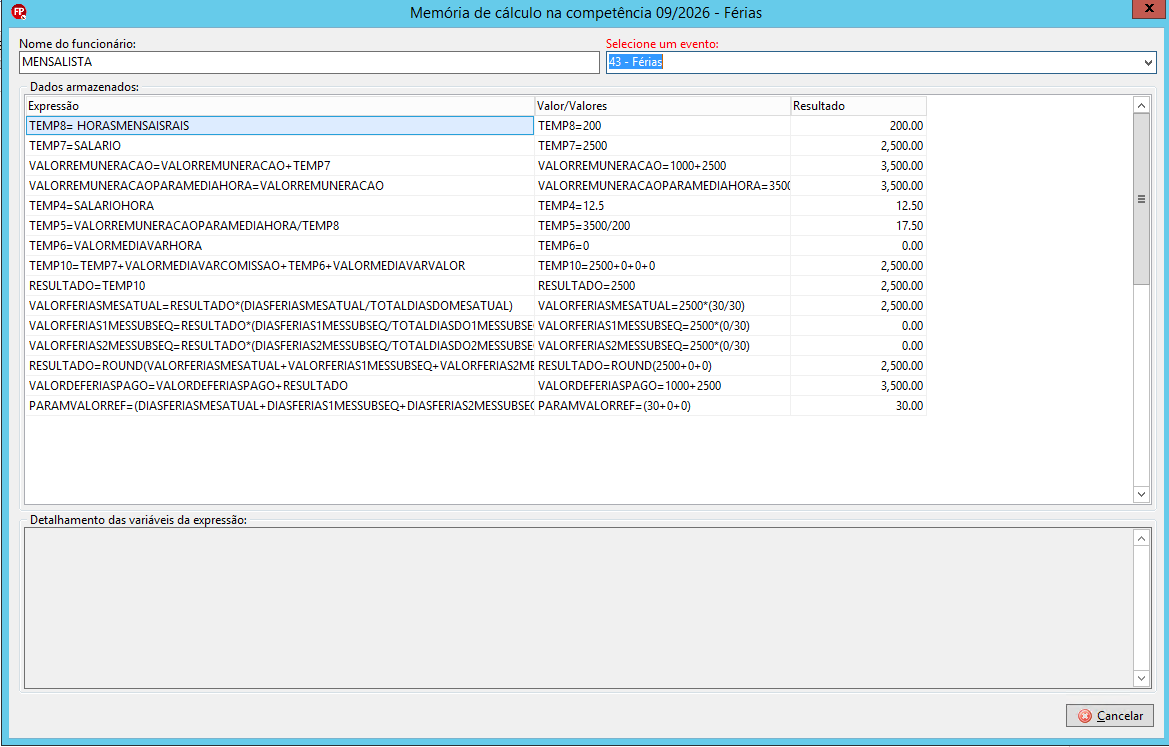Select the row TEMP8= HORASMENSAISRAIS
The height and width of the screenshot is (747, 1169).
tap(280, 126)
